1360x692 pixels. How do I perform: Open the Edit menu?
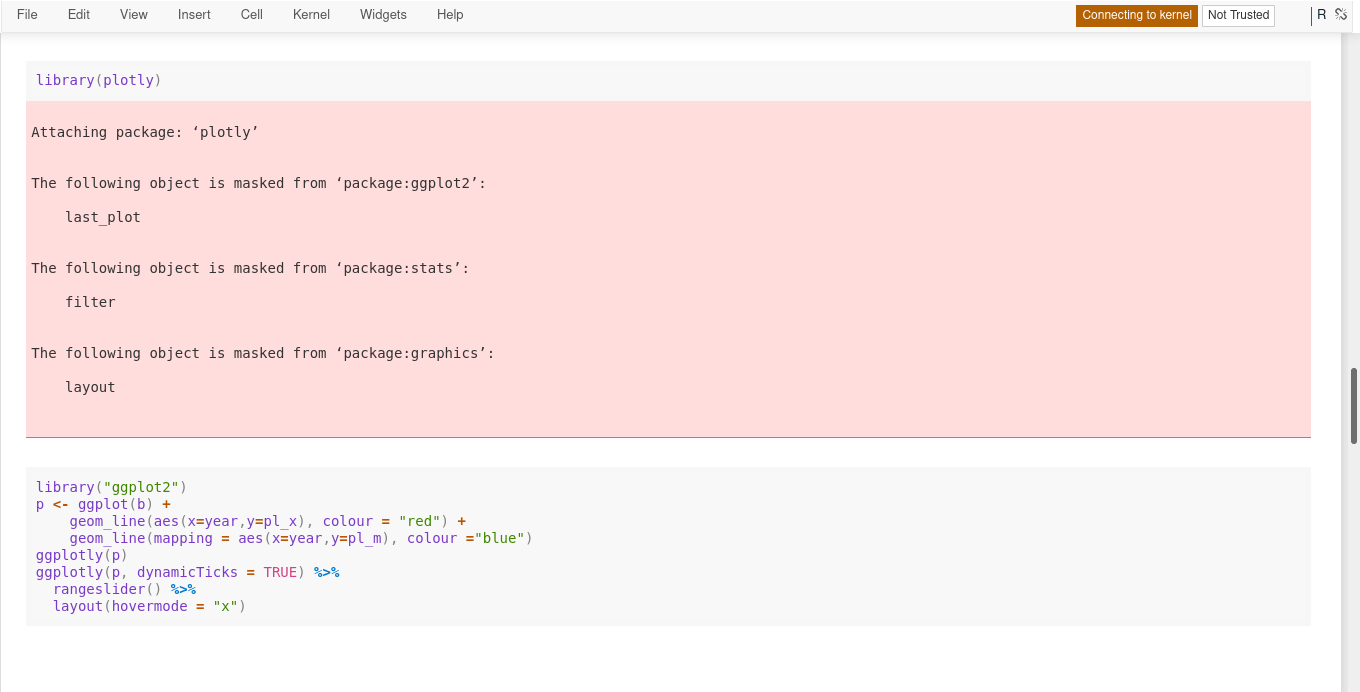(78, 14)
